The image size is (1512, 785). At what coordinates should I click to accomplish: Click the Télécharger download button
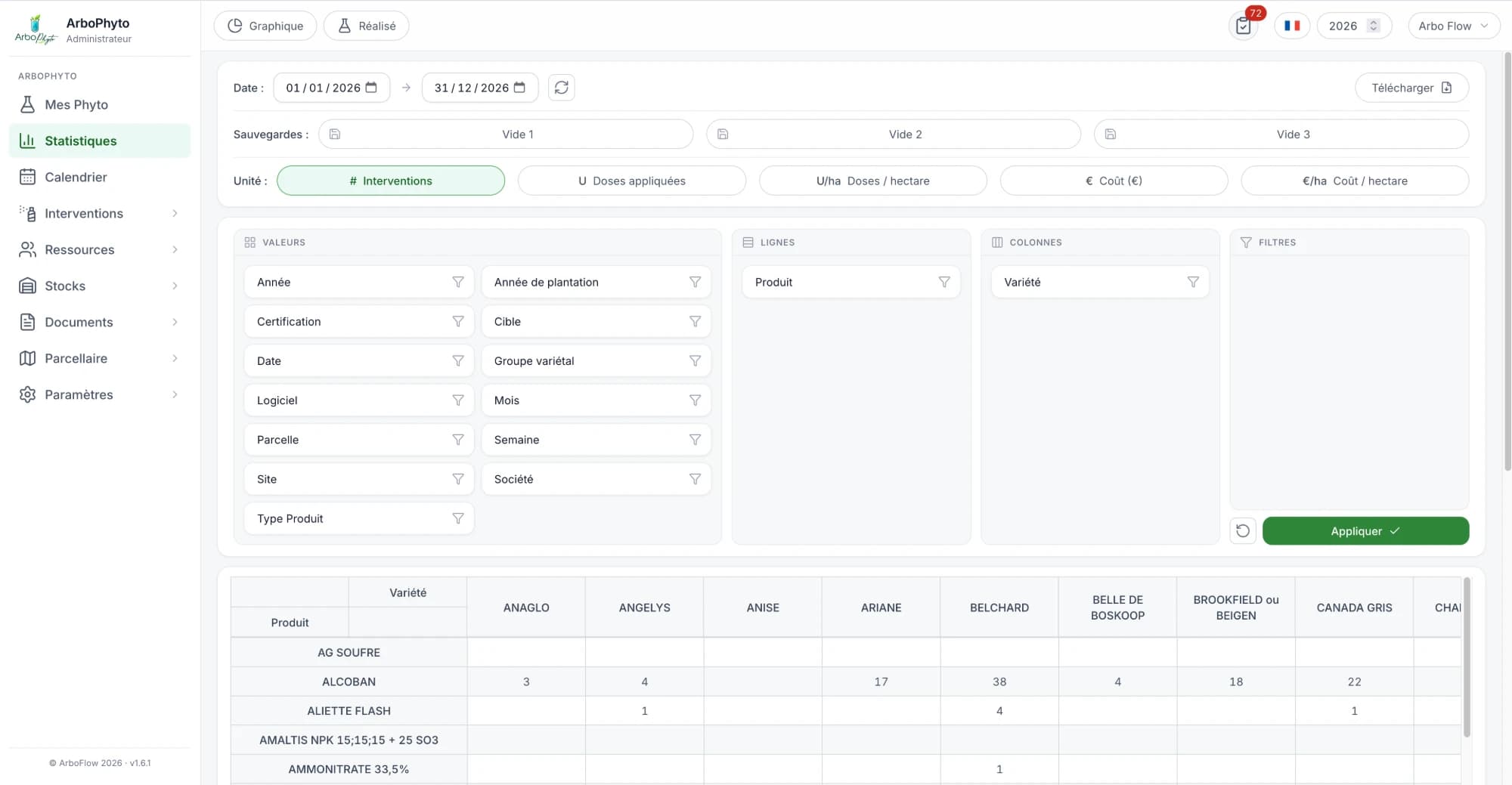tap(1411, 88)
